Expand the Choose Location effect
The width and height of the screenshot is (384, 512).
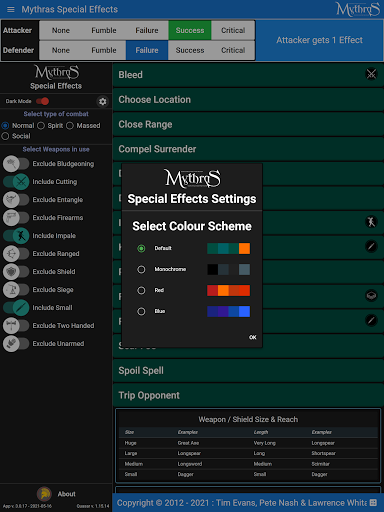pyautogui.click(x=248, y=99)
